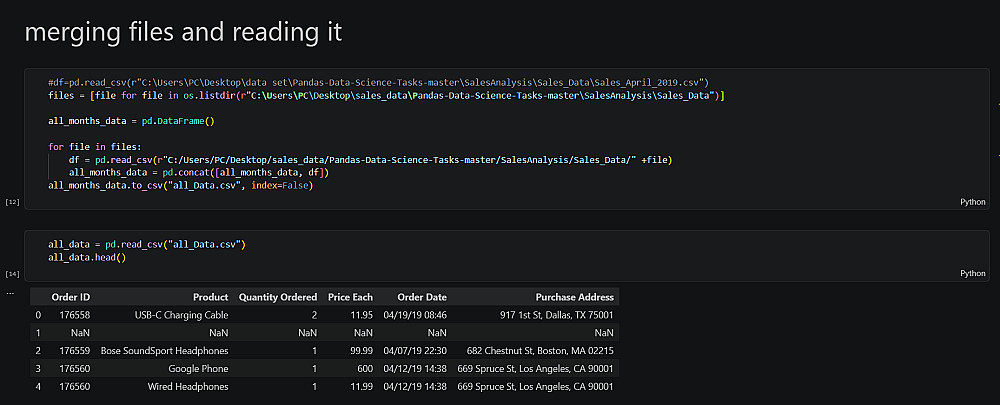This screenshot has width=1000, height=405.
Task: Click the 'for file in files:' line
Action: coord(95,147)
